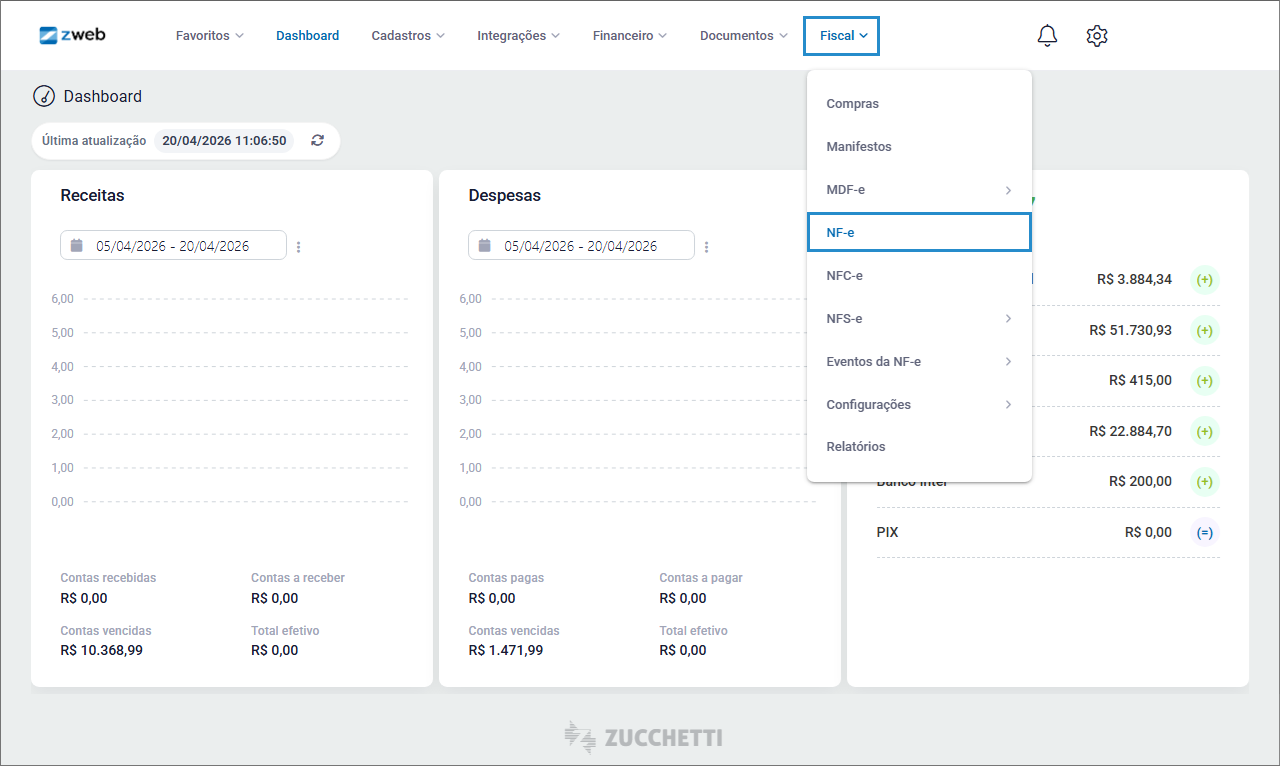Click the plus badge for R$ 200,00
The image size is (1280, 766).
1205,482
